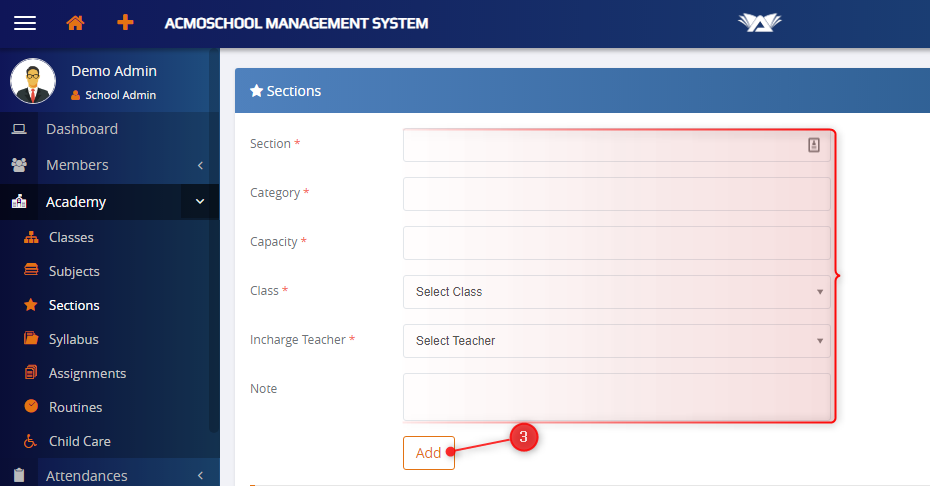
Task: Click the Demo Admin avatar picture
Action: [33, 81]
